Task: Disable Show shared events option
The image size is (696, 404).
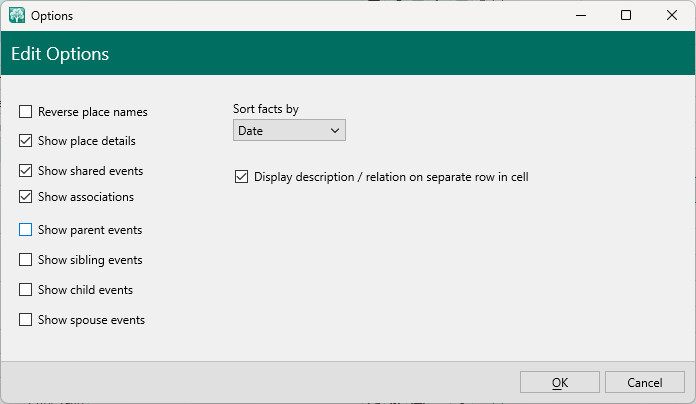Action: tap(26, 171)
